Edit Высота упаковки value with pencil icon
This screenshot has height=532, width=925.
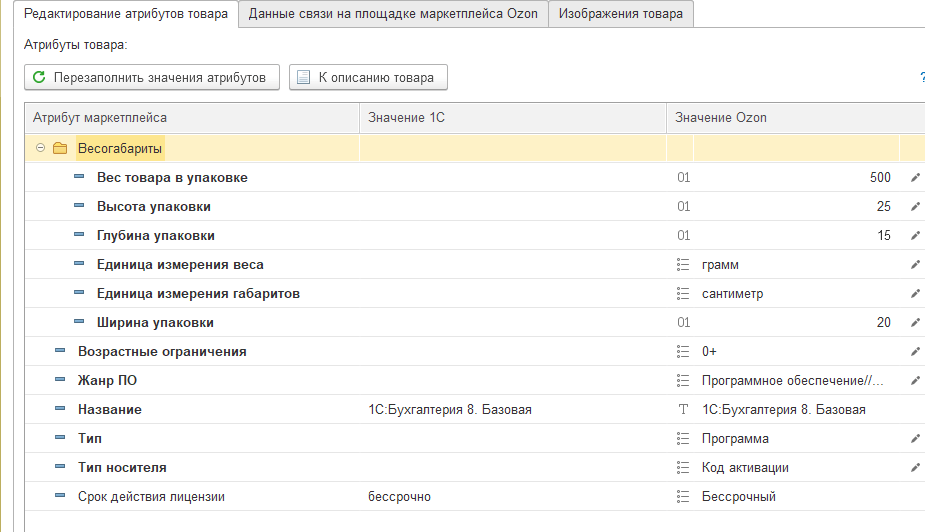(x=915, y=206)
